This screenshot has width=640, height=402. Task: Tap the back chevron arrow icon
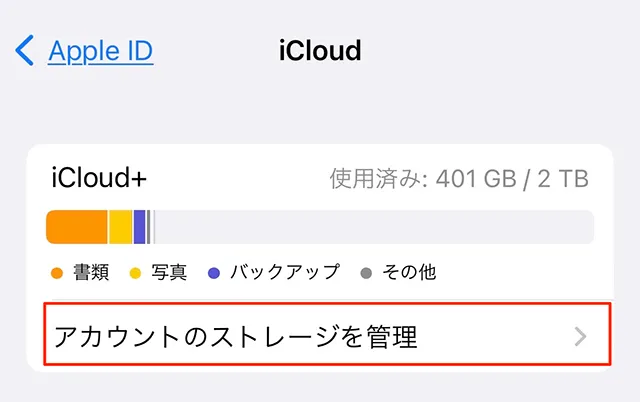pyautogui.click(x=25, y=49)
